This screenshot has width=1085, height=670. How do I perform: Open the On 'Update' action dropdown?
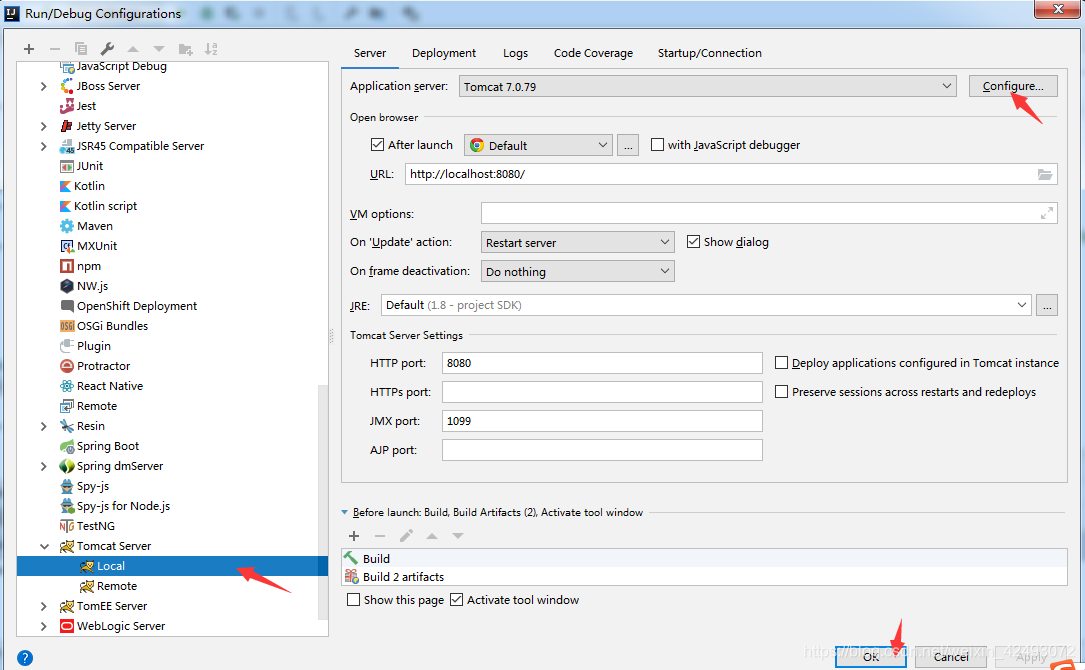(577, 242)
